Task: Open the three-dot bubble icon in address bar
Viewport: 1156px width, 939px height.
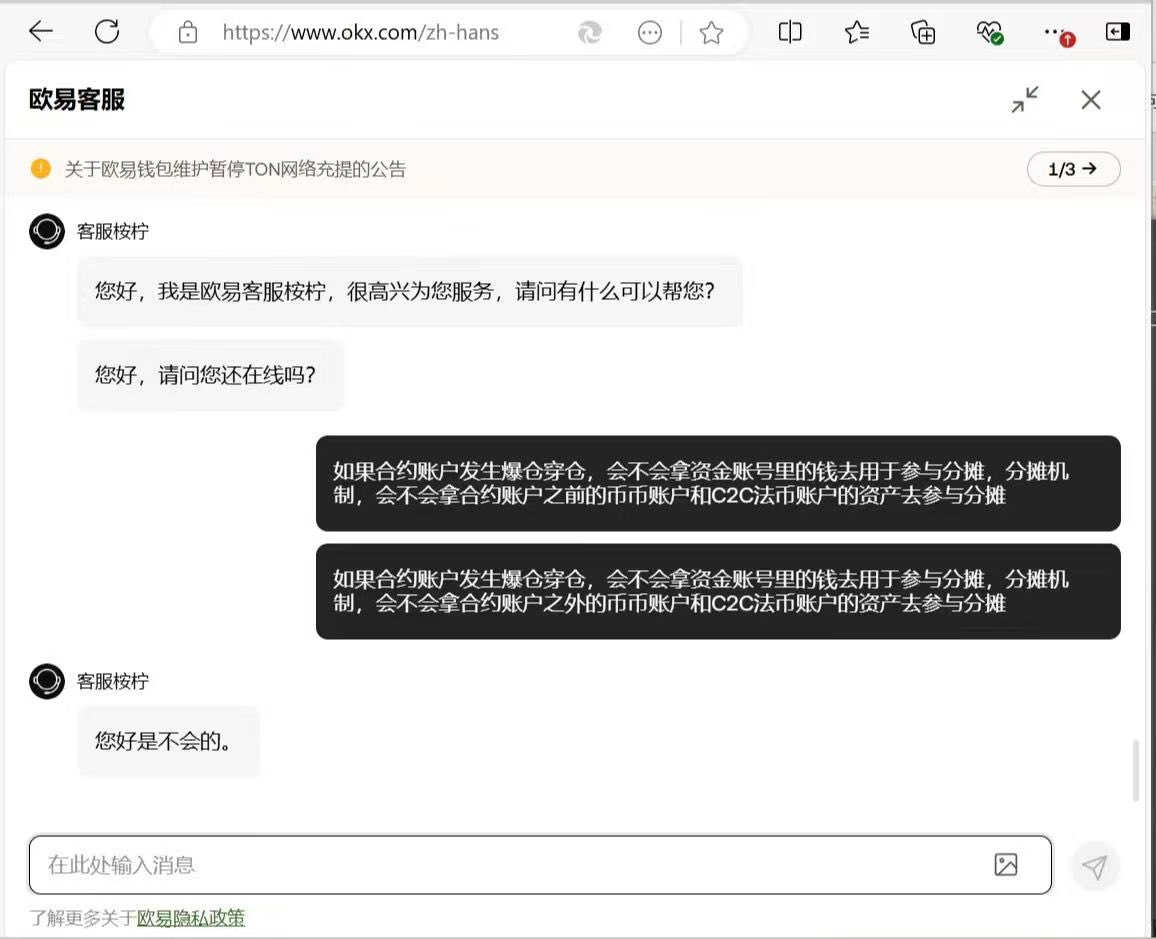Action: pos(650,32)
